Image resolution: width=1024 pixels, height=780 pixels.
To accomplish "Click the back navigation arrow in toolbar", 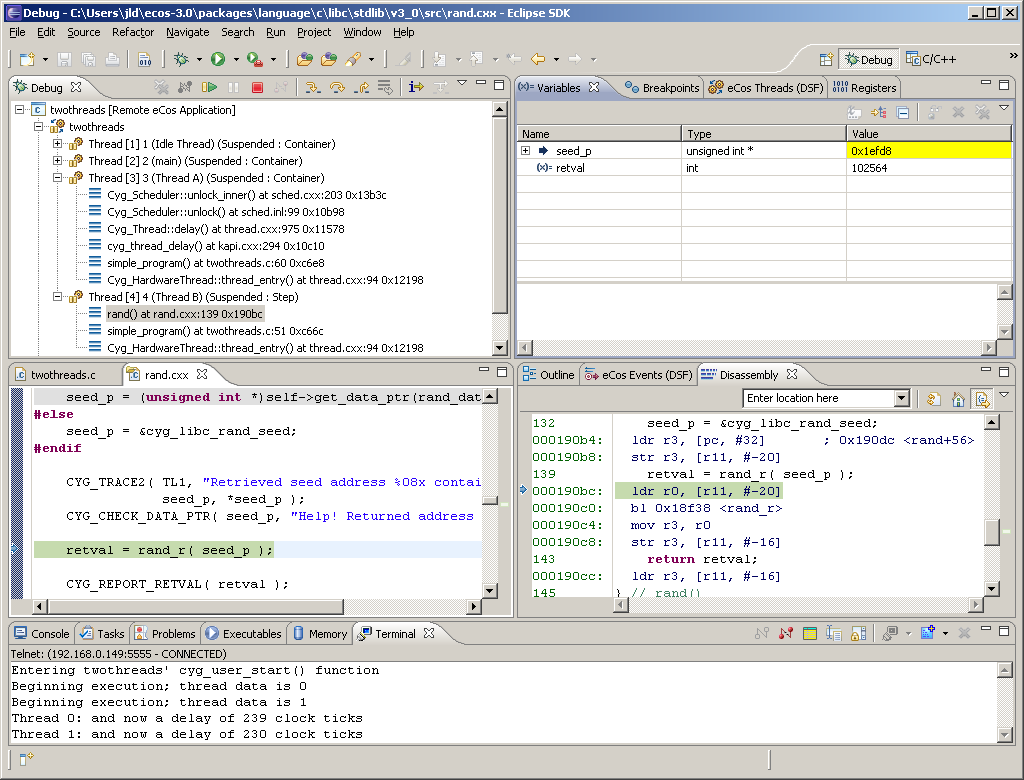I will pyautogui.click(x=538, y=59).
